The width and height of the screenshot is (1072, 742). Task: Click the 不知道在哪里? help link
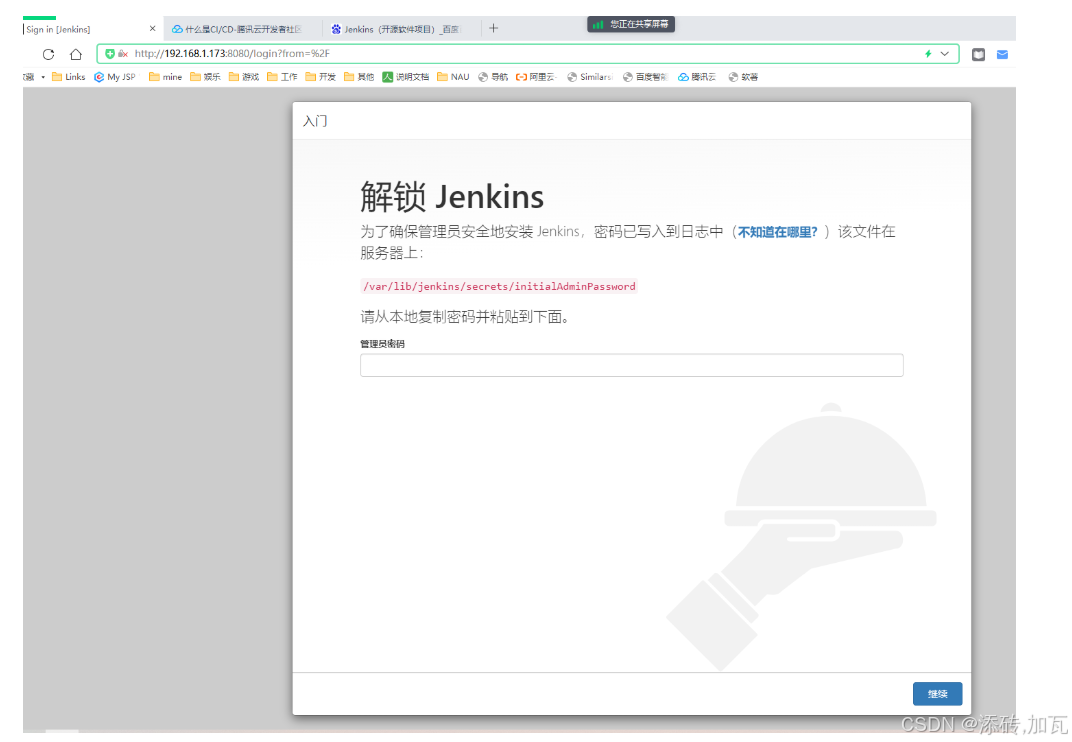[777, 232]
